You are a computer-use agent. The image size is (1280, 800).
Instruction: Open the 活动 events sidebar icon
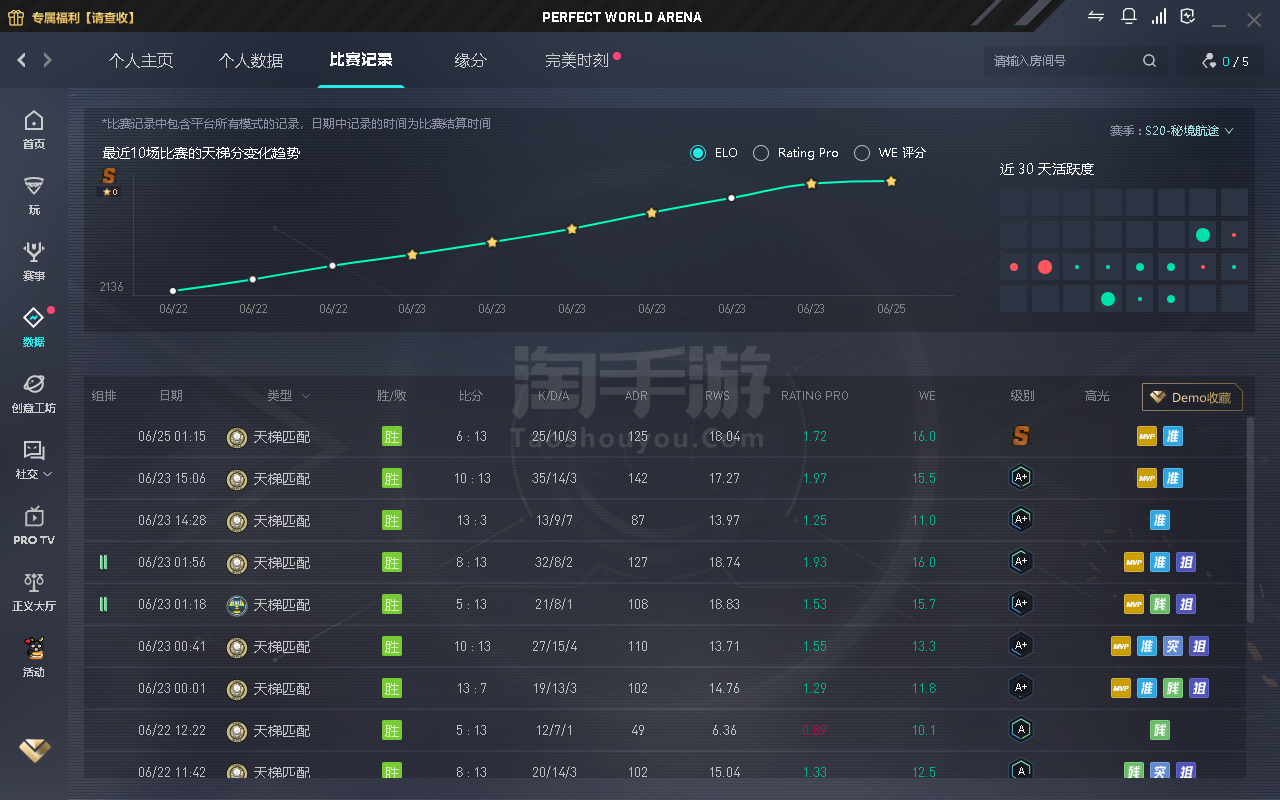tap(34, 648)
